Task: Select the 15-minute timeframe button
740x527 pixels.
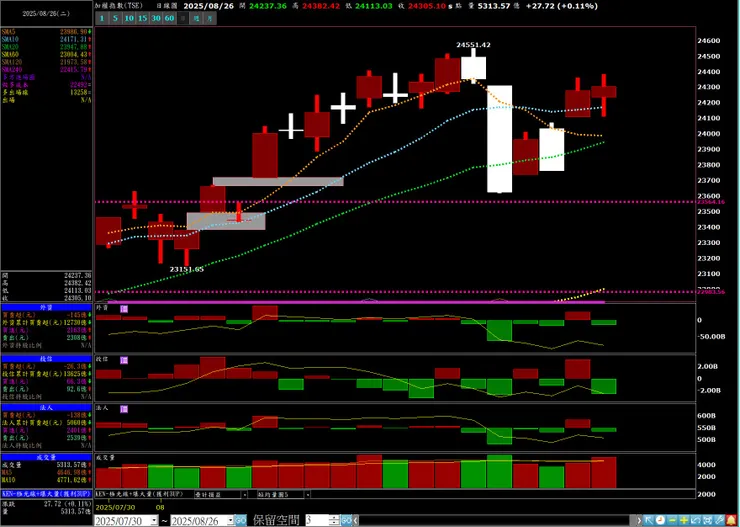Action: click(143, 18)
